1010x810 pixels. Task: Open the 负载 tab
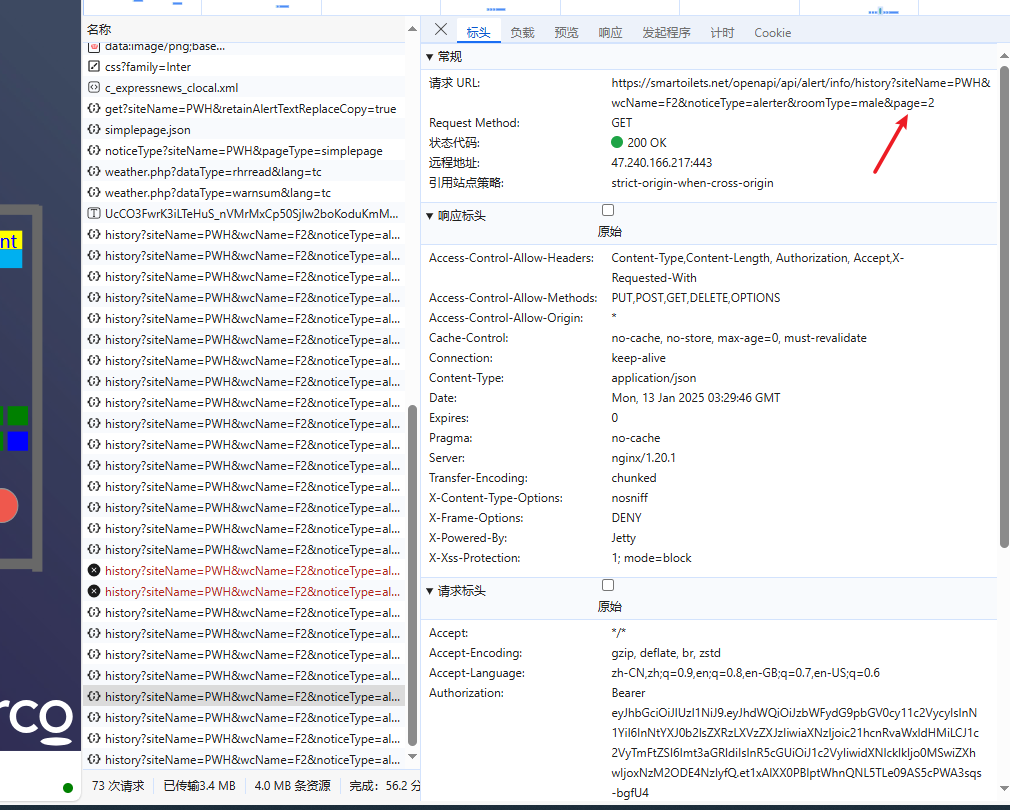(522, 33)
